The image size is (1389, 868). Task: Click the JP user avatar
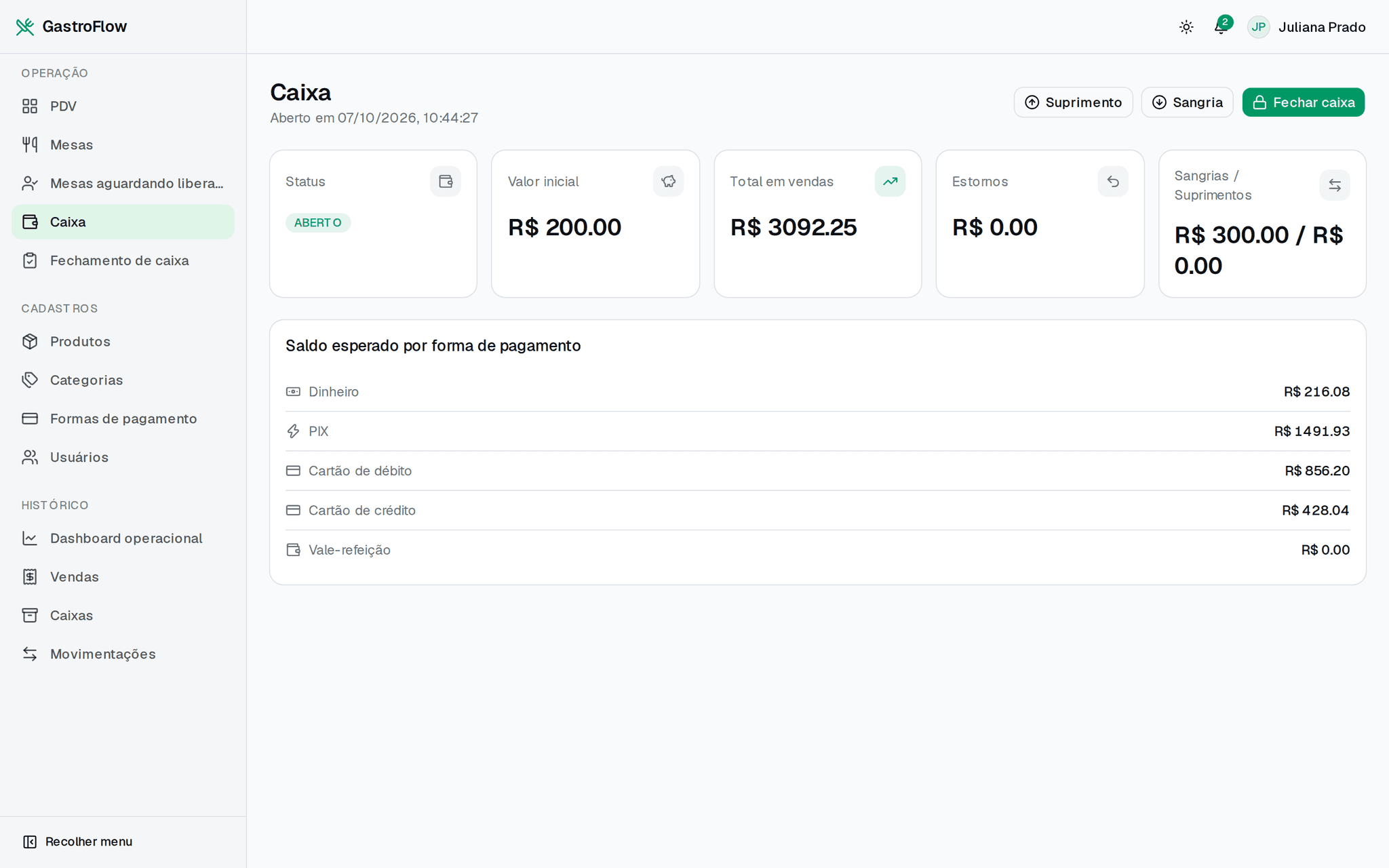[x=1259, y=27]
